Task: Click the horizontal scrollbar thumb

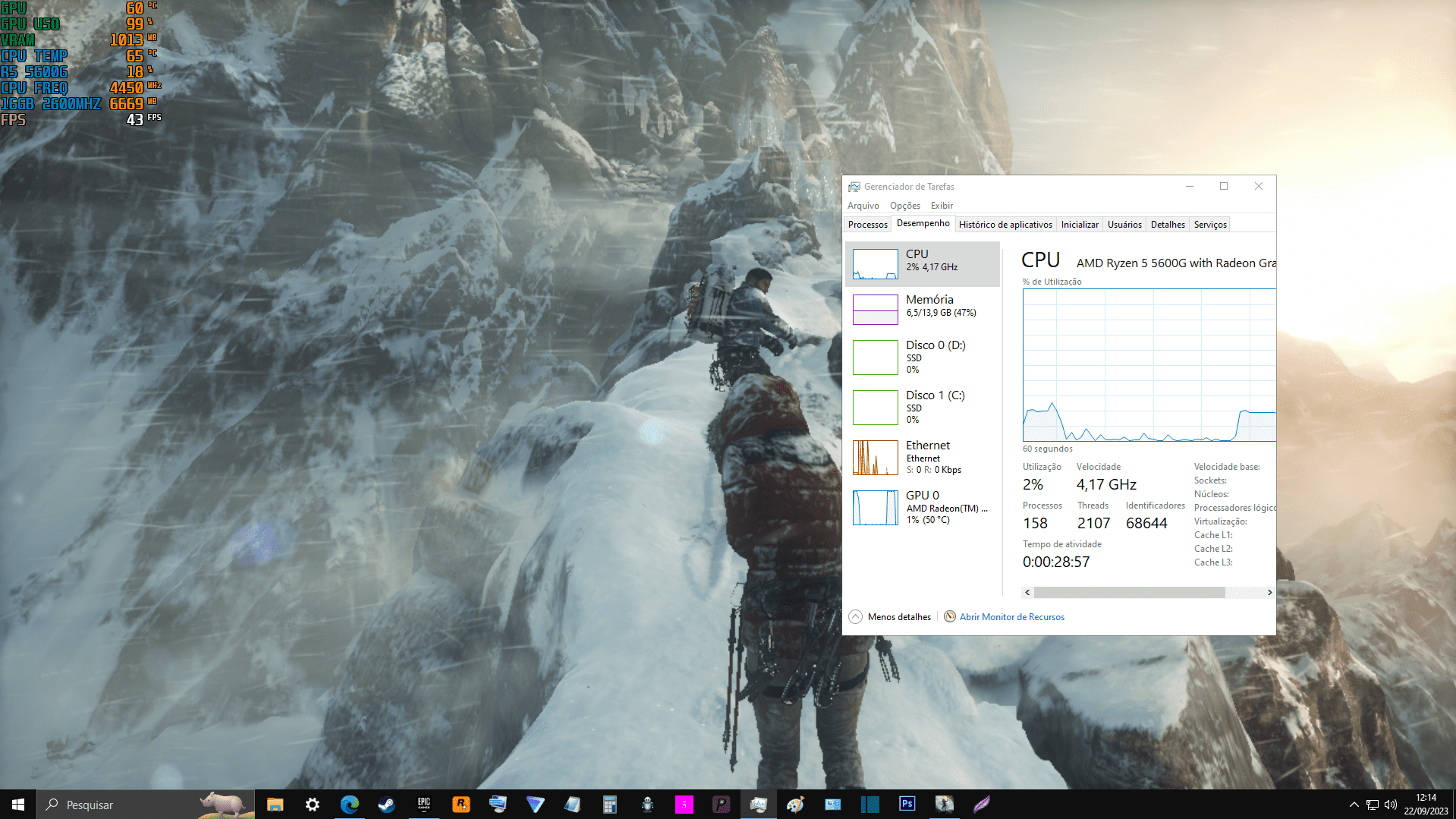Action: tap(1130, 593)
